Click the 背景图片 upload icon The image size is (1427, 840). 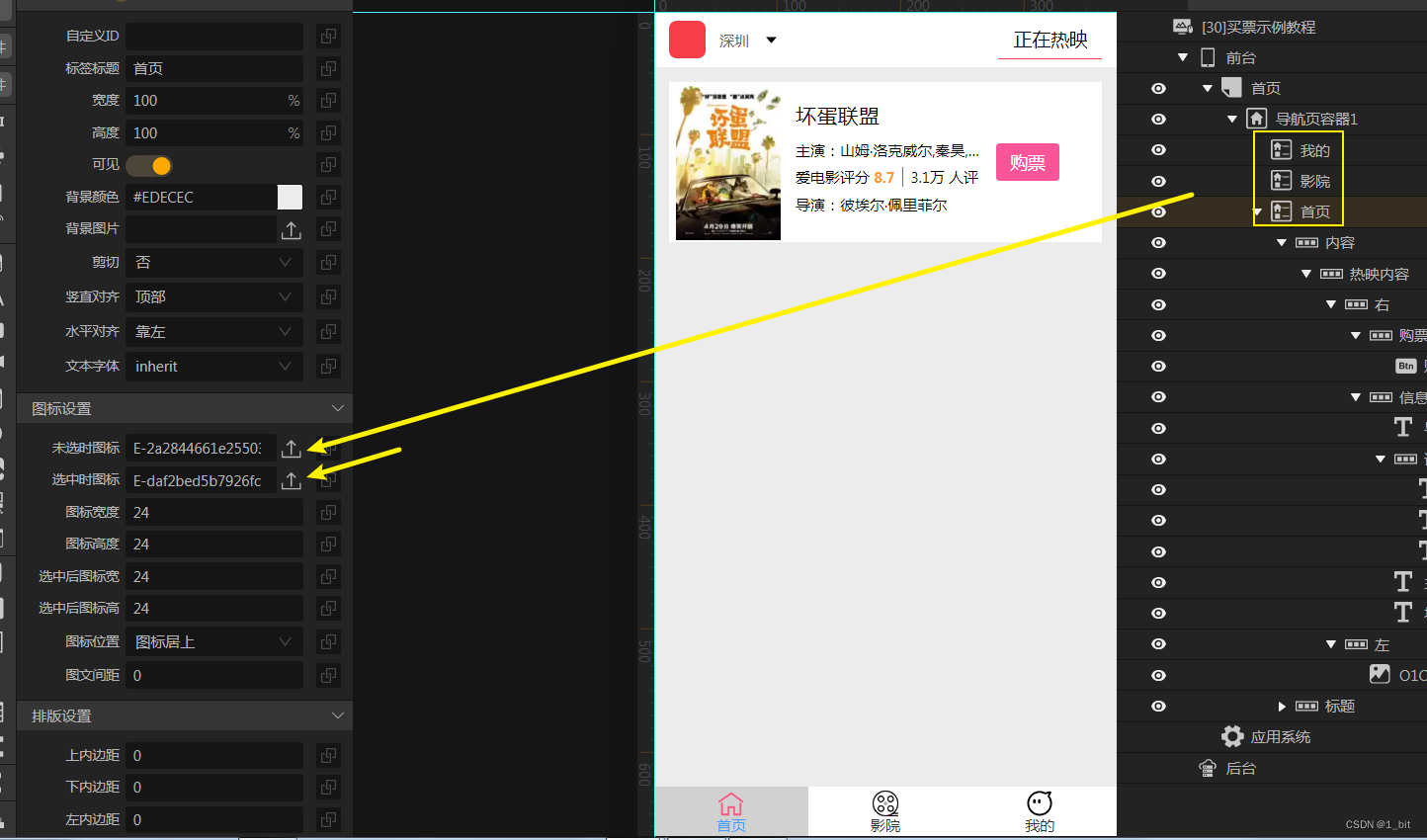click(292, 229)
